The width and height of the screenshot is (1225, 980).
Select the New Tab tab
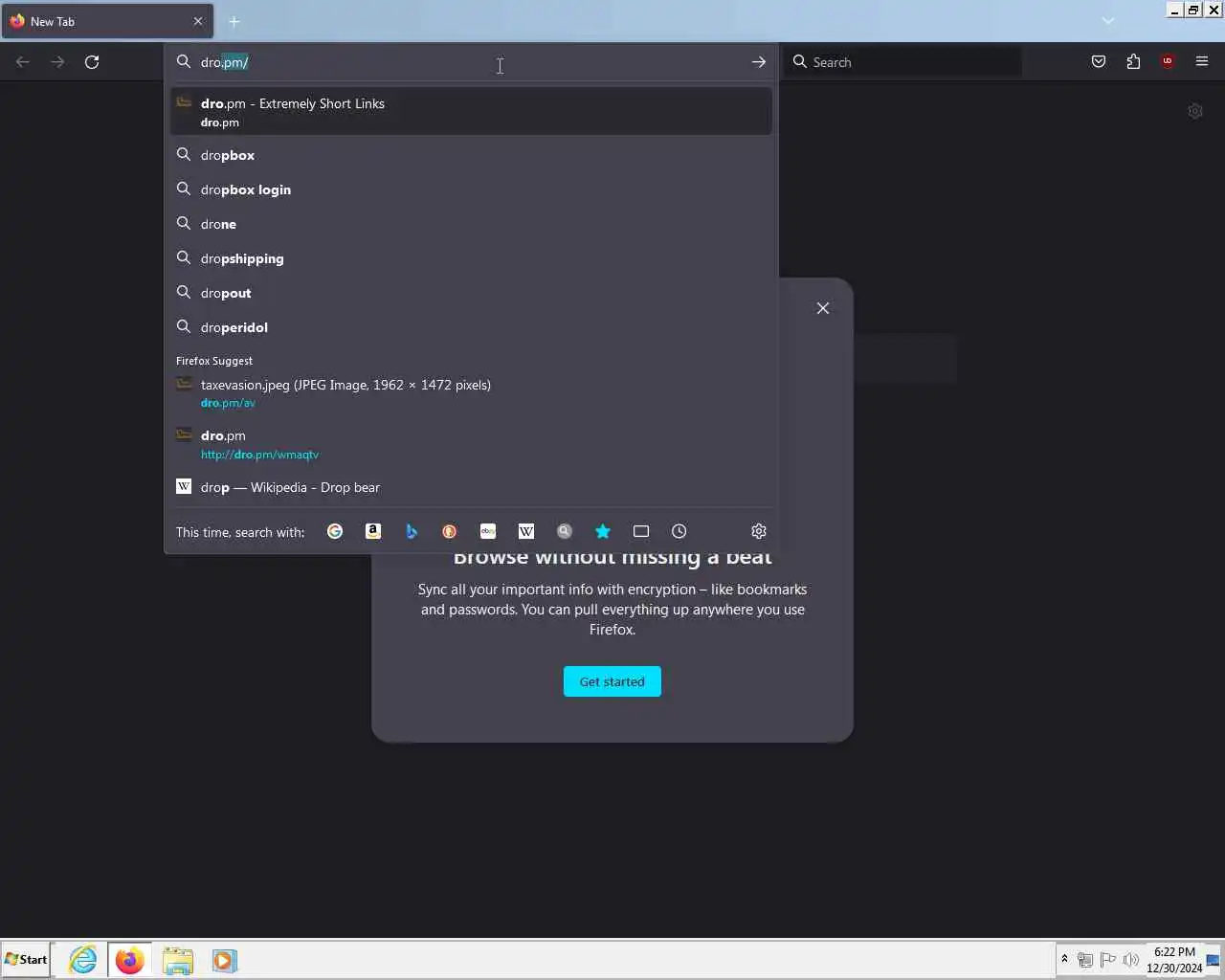[107, 21]
